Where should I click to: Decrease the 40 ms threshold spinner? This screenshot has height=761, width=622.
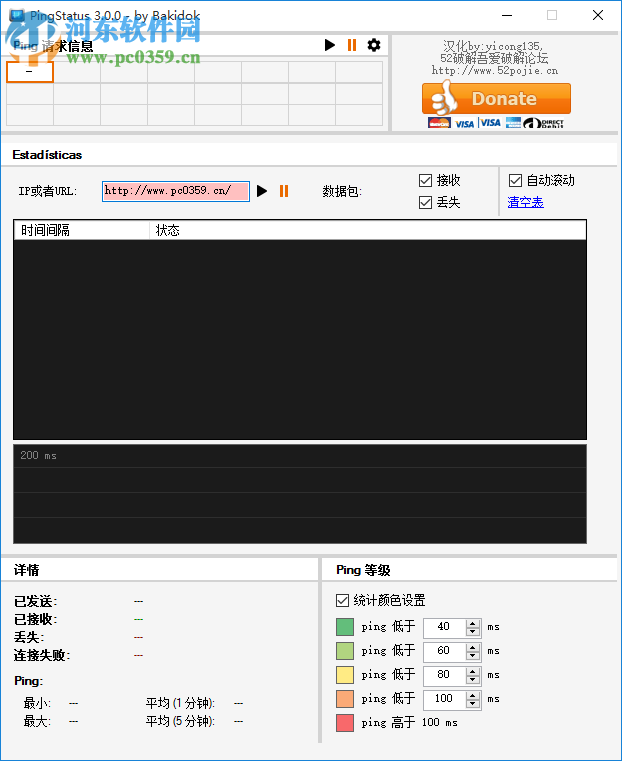pyautogui.click(x=473, y=631)
